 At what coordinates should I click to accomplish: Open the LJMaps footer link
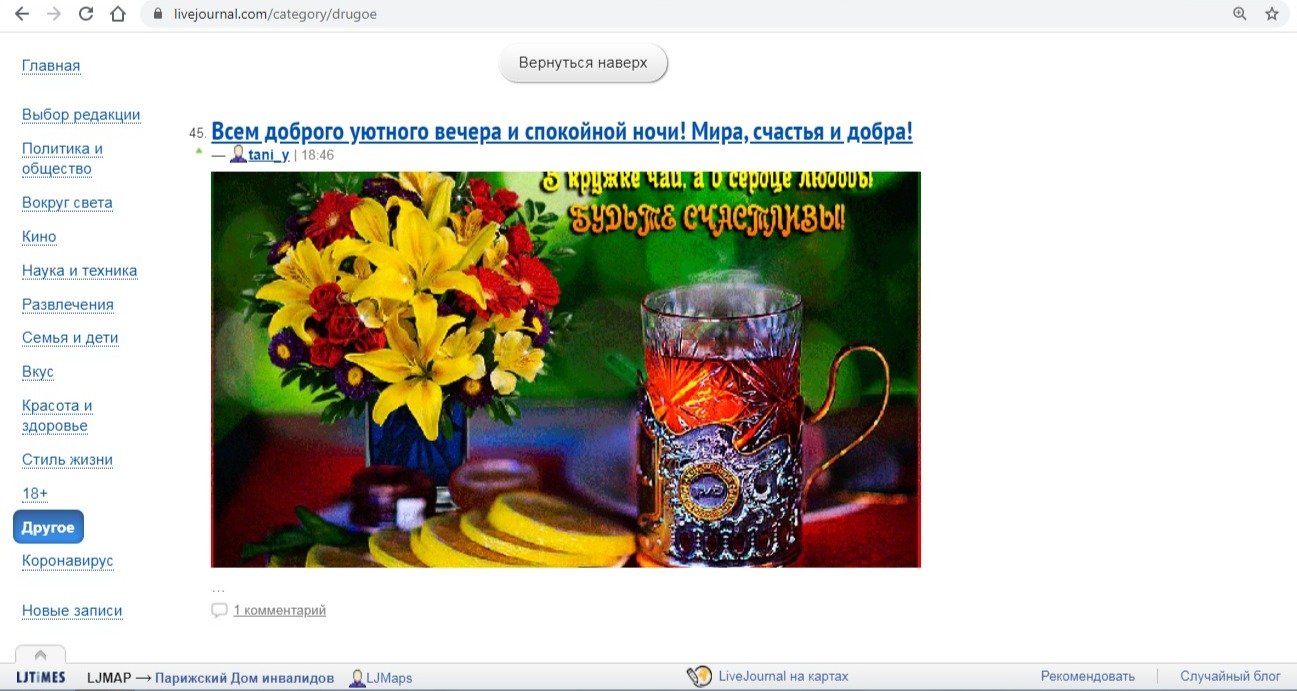tap(389, 678)
